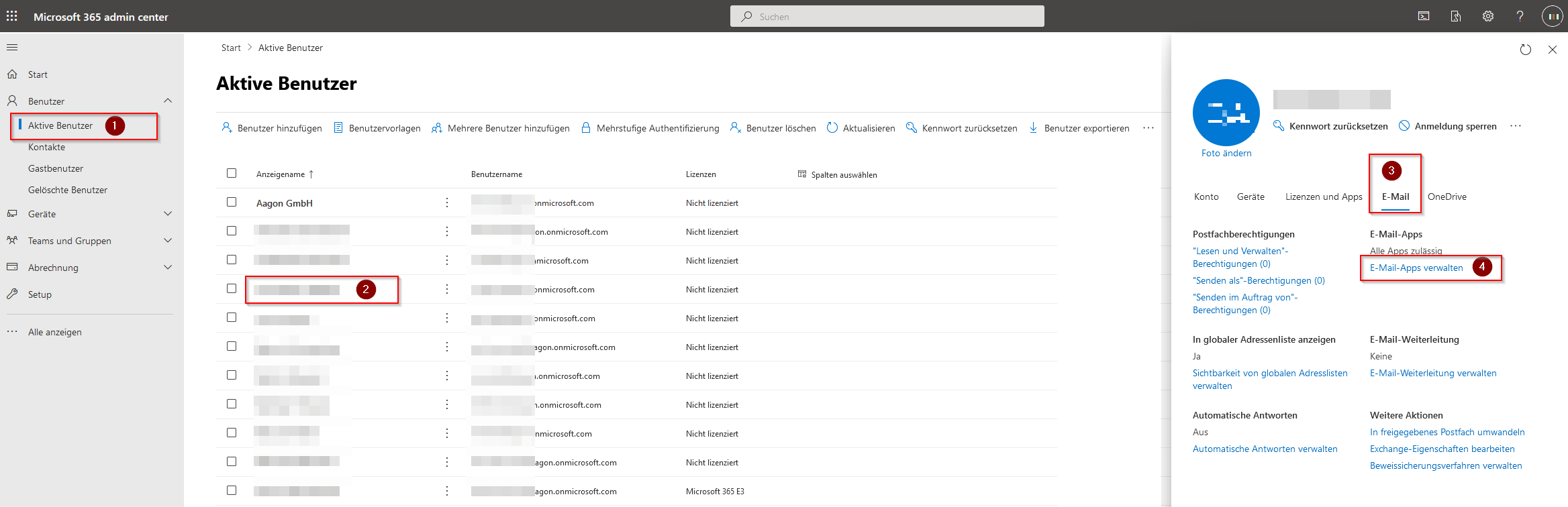Click the Suchen search field
This screenshot has height=507, width=1568.
[887, 17]
